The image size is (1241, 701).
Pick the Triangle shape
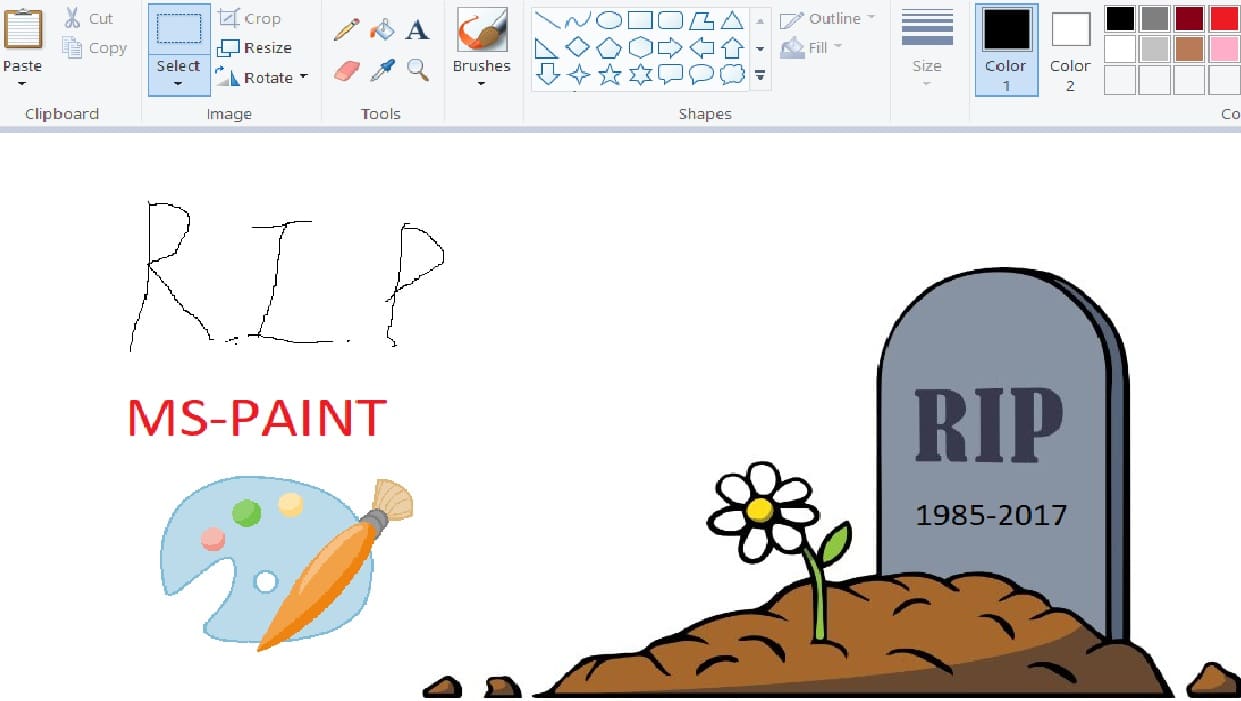732,19
